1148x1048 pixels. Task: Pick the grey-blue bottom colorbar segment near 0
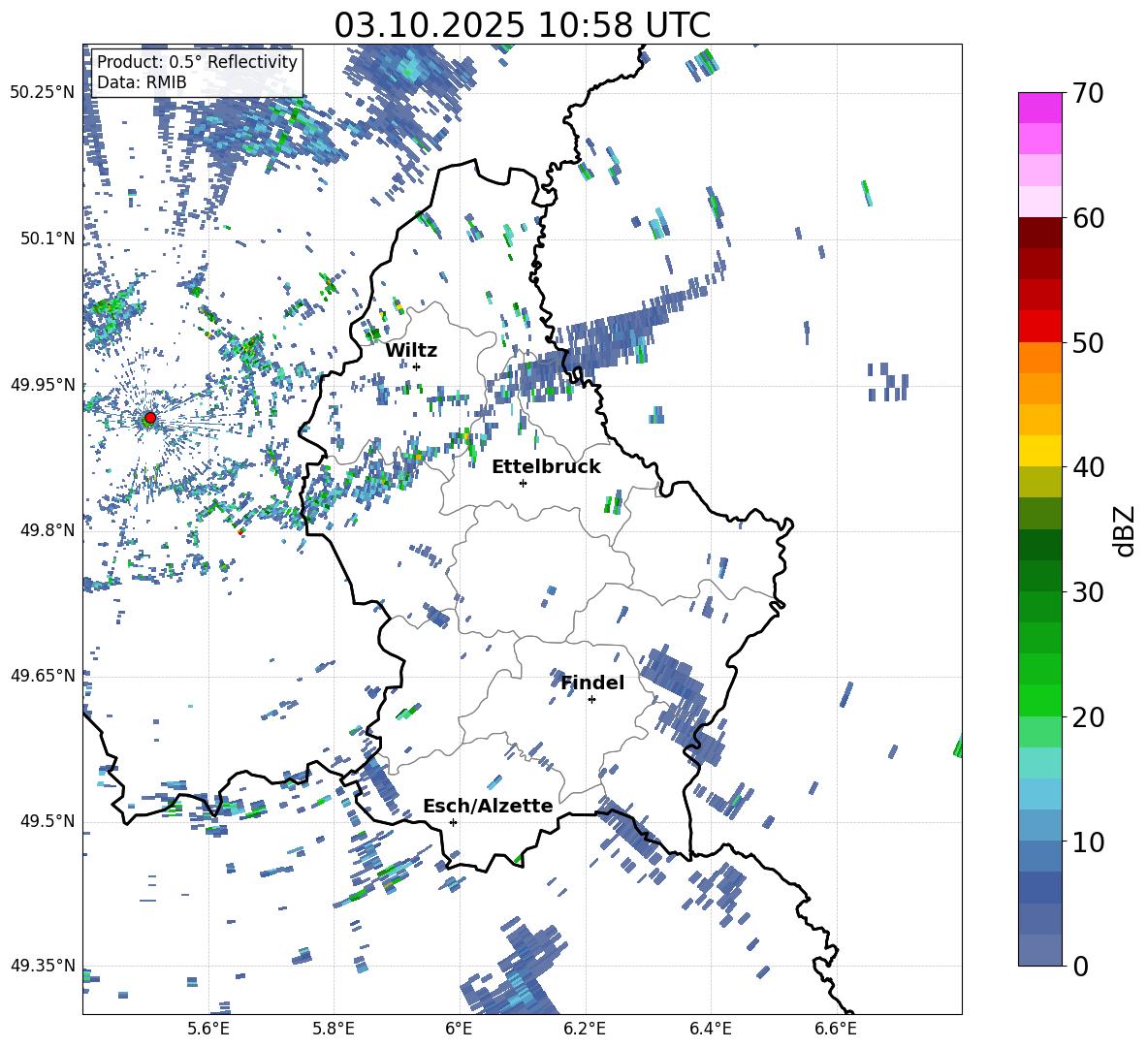pos(1039,950)
